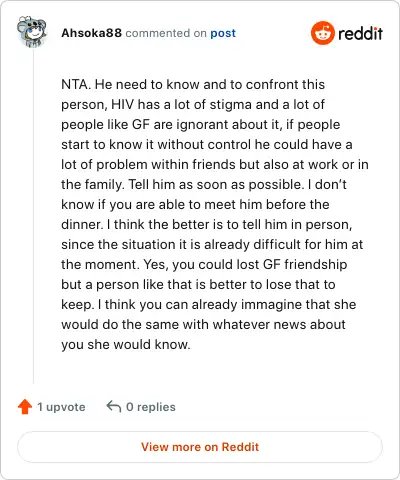Open Ahsoka88's avatar image

point(32,32)
